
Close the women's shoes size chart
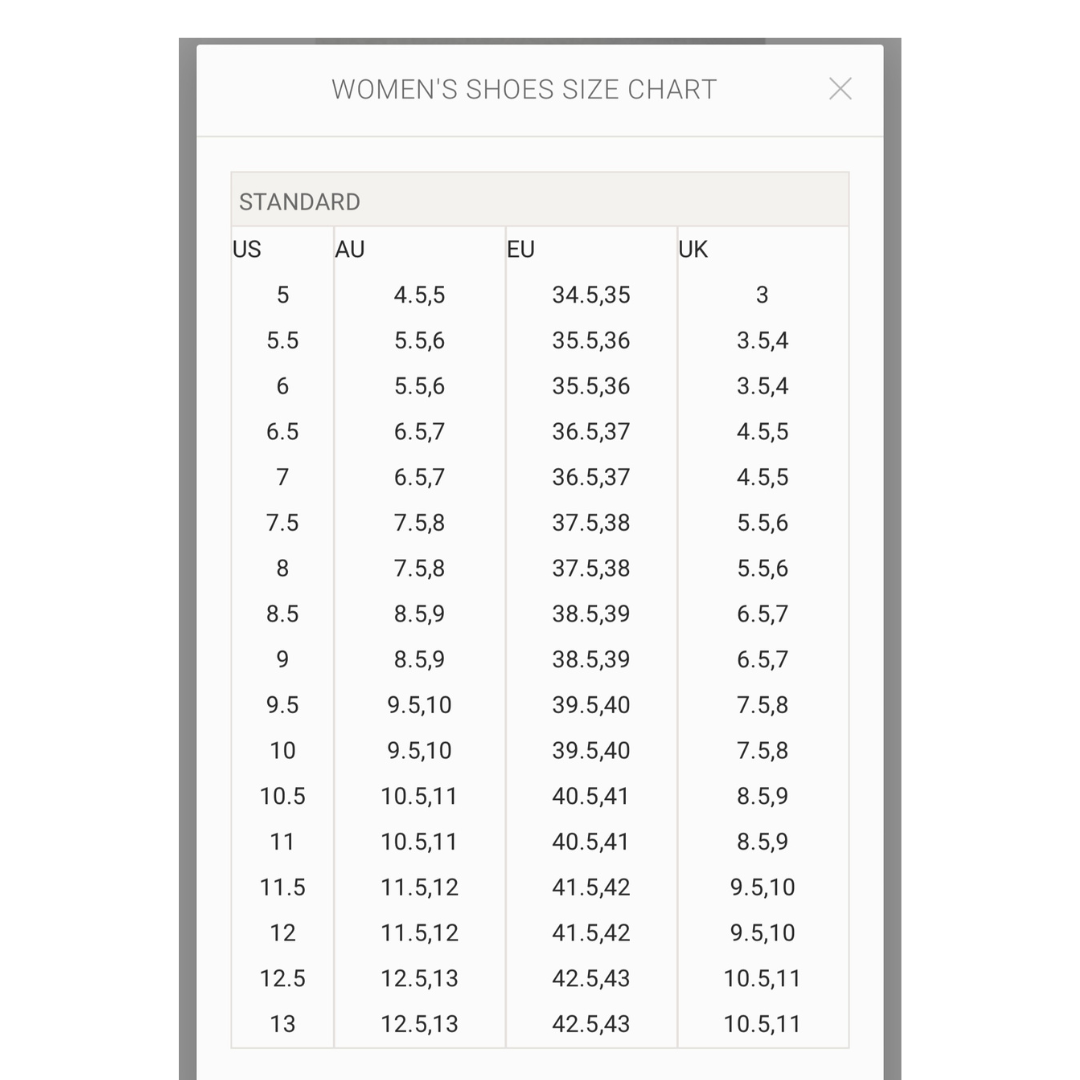pyautogui.click(x=840, y=89)
